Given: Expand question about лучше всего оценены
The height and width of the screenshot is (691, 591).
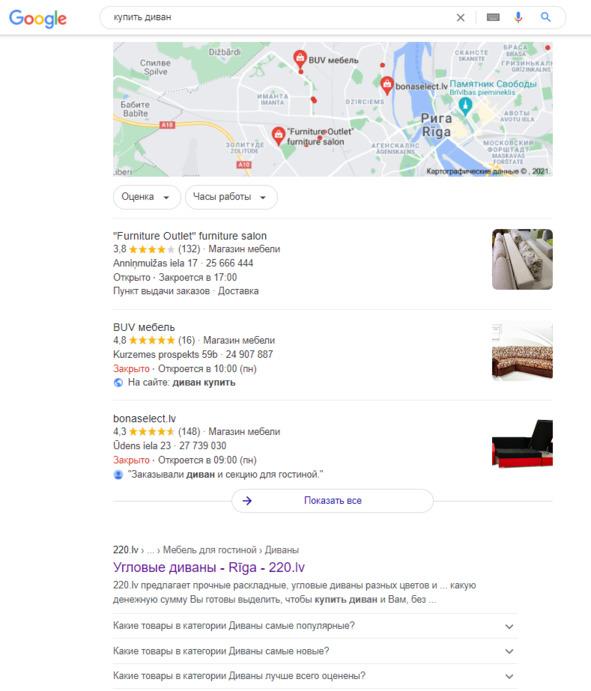Looking at the screenshot, I should [315, 676].
